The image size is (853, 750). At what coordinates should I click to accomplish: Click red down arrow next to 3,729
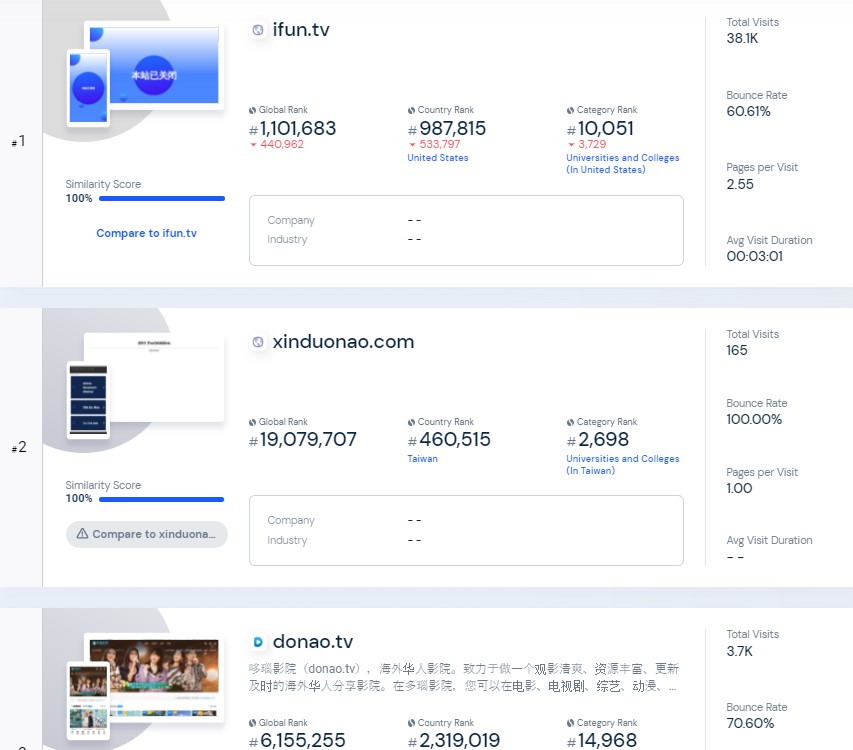571,145
